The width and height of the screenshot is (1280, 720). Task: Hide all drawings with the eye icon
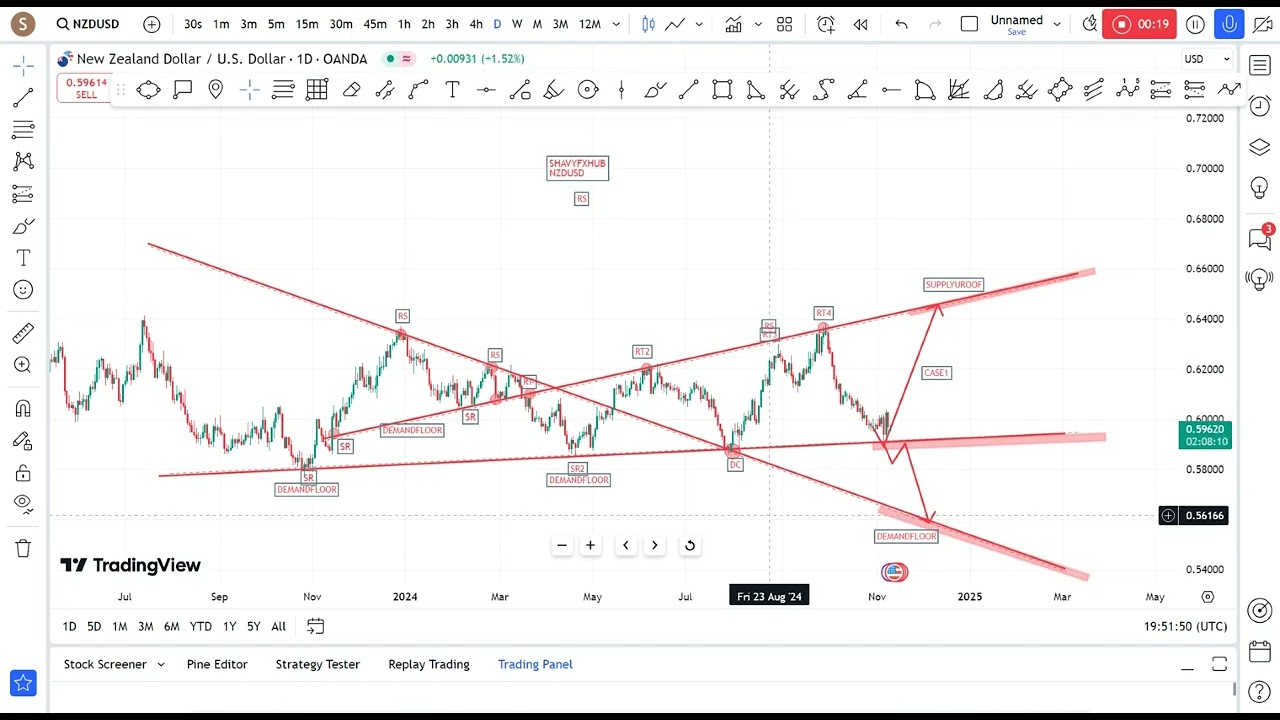pyautogui.click(x=23, y=503)
